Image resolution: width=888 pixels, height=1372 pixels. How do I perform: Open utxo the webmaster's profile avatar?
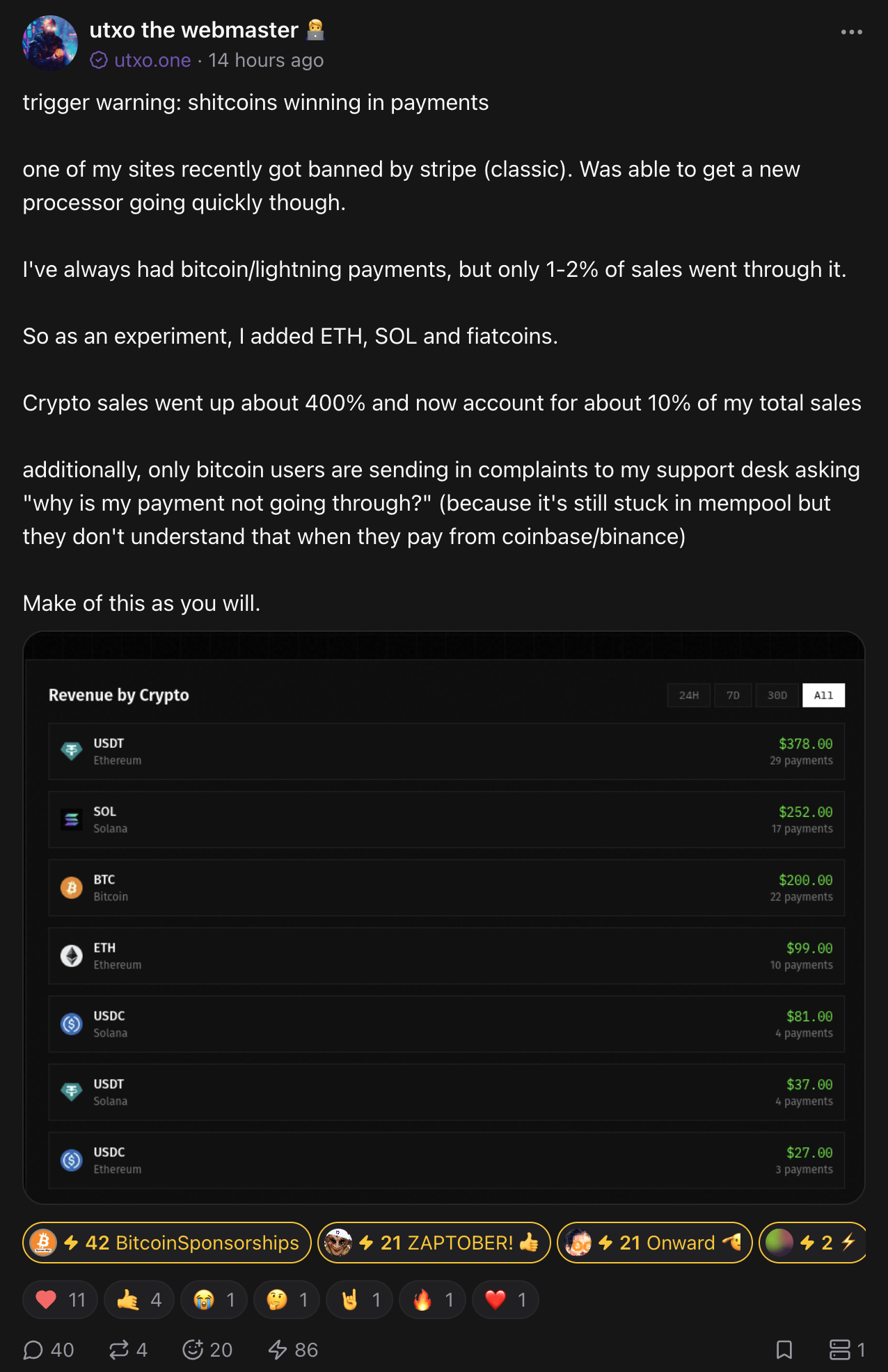(x=50, y=43)
